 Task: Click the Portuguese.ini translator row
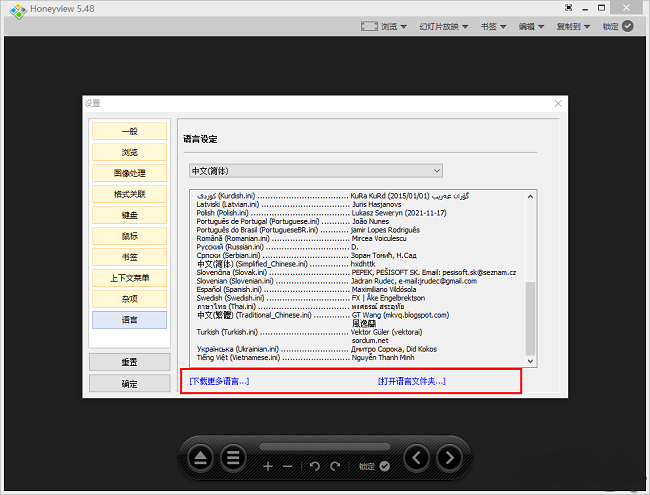pyautogui.click(x=293, y=221)
